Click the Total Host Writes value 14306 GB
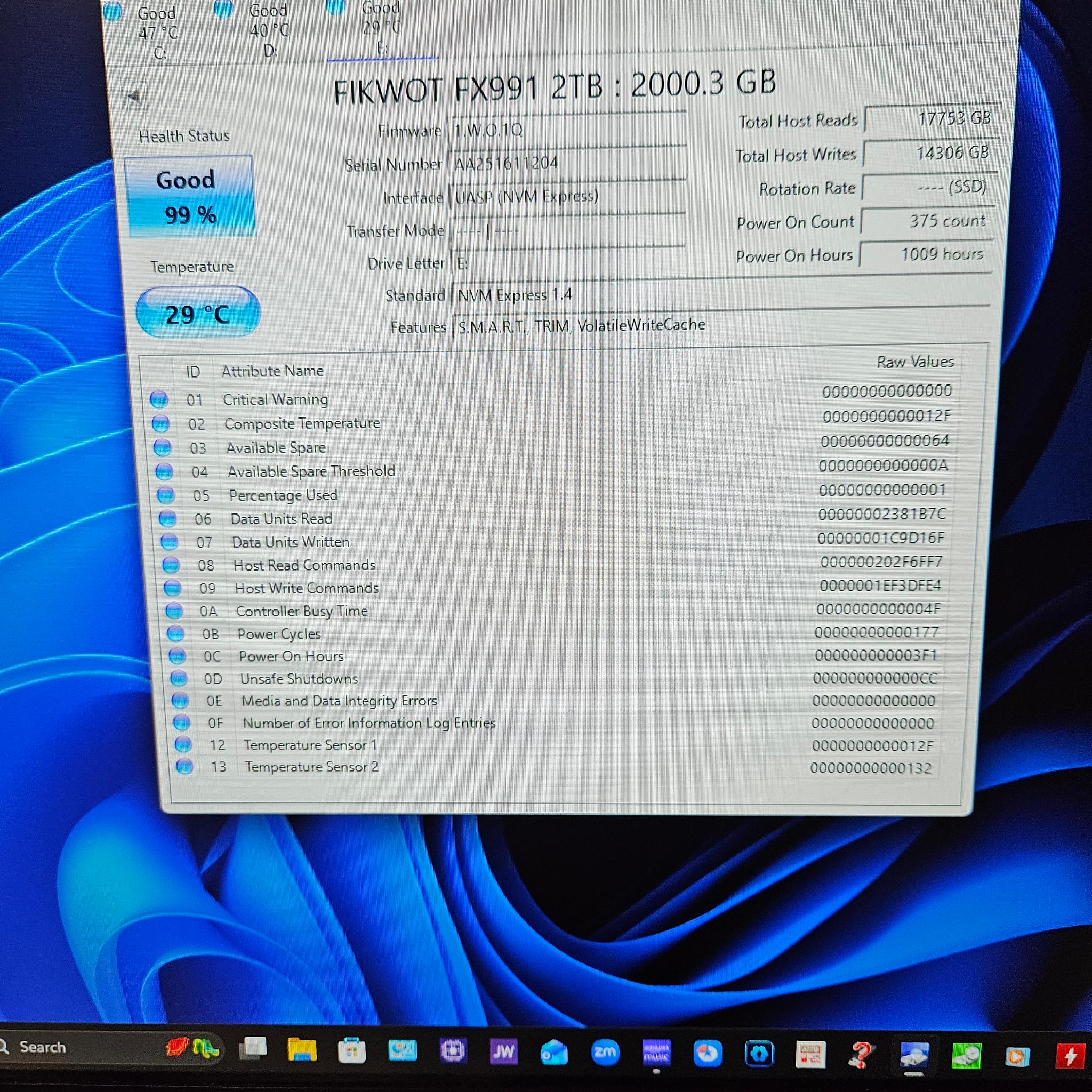 (x=930, y=152)
